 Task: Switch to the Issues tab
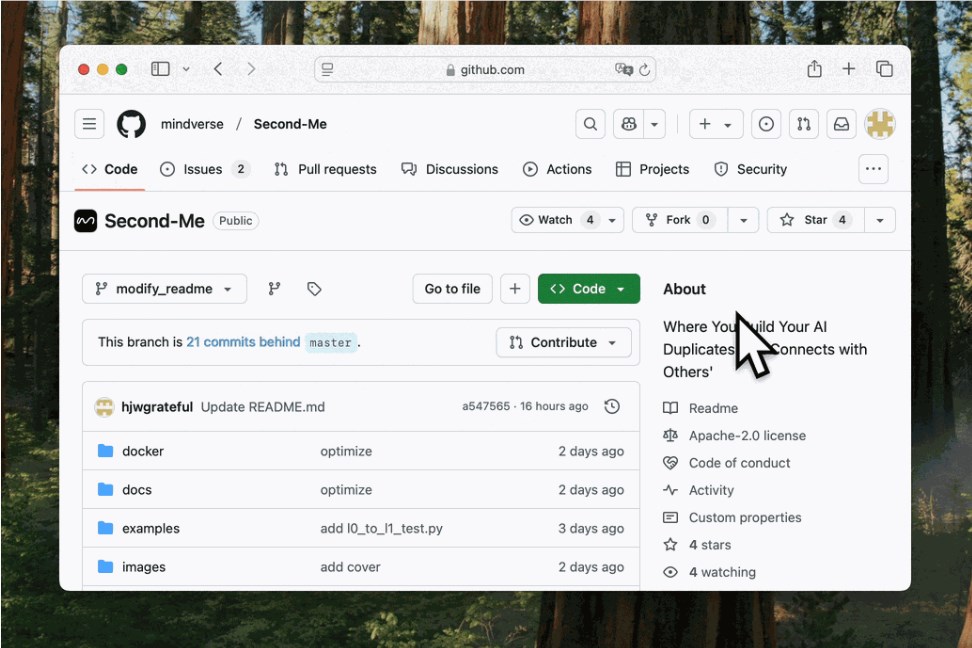[x=205, y=169]
